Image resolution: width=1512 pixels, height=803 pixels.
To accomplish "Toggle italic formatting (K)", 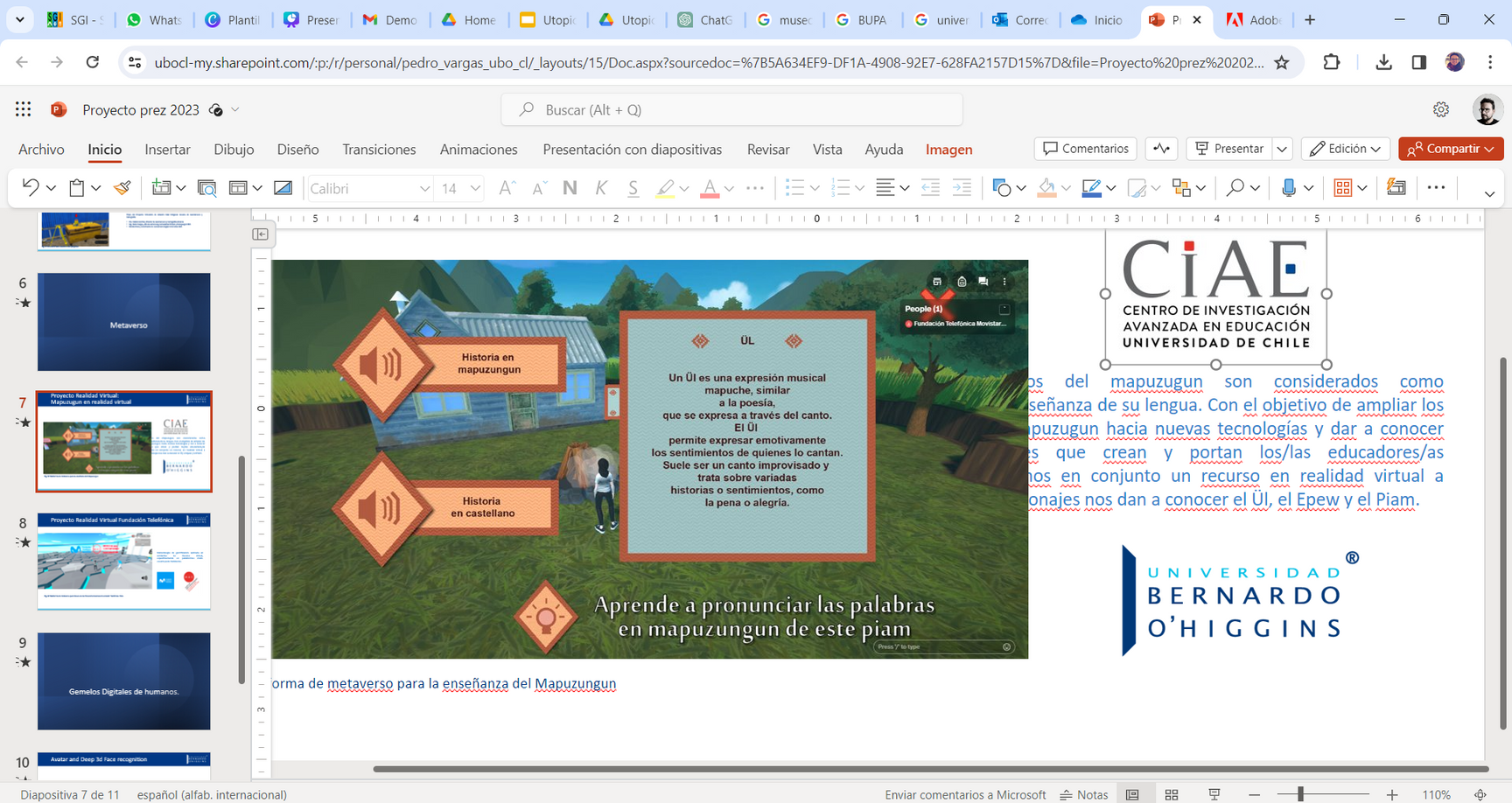I will click(x=601, y=188).
